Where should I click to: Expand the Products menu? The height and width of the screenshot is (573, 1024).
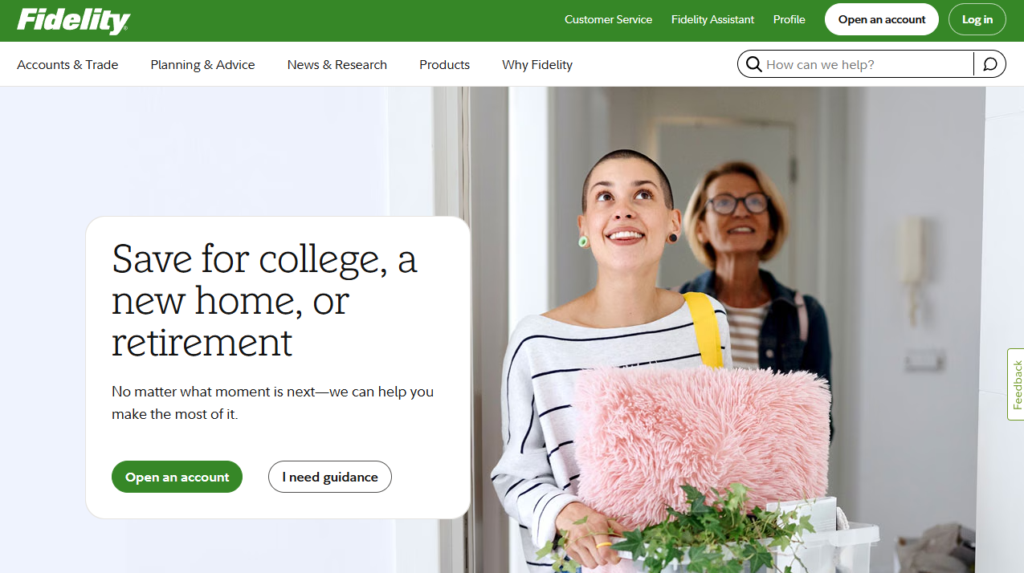pos(444,65)
